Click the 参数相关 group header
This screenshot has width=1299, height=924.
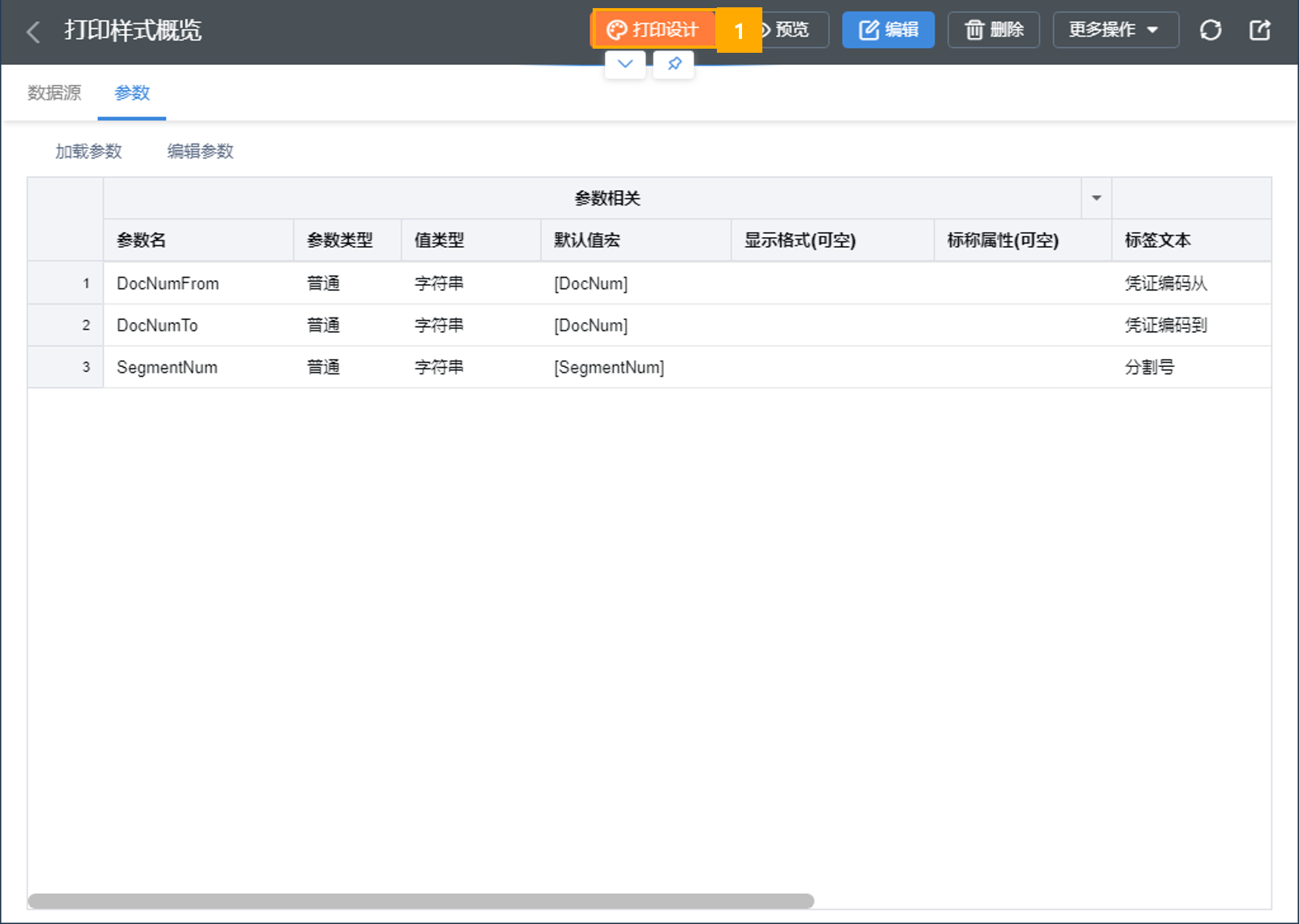click(607, 198)
